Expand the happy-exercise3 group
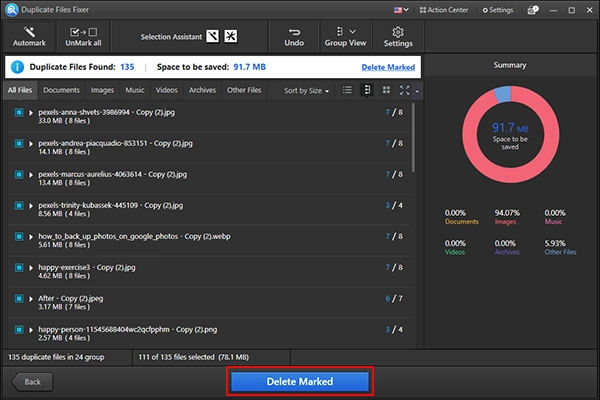This screenshot has height=400, width=600. pos(31,268)
